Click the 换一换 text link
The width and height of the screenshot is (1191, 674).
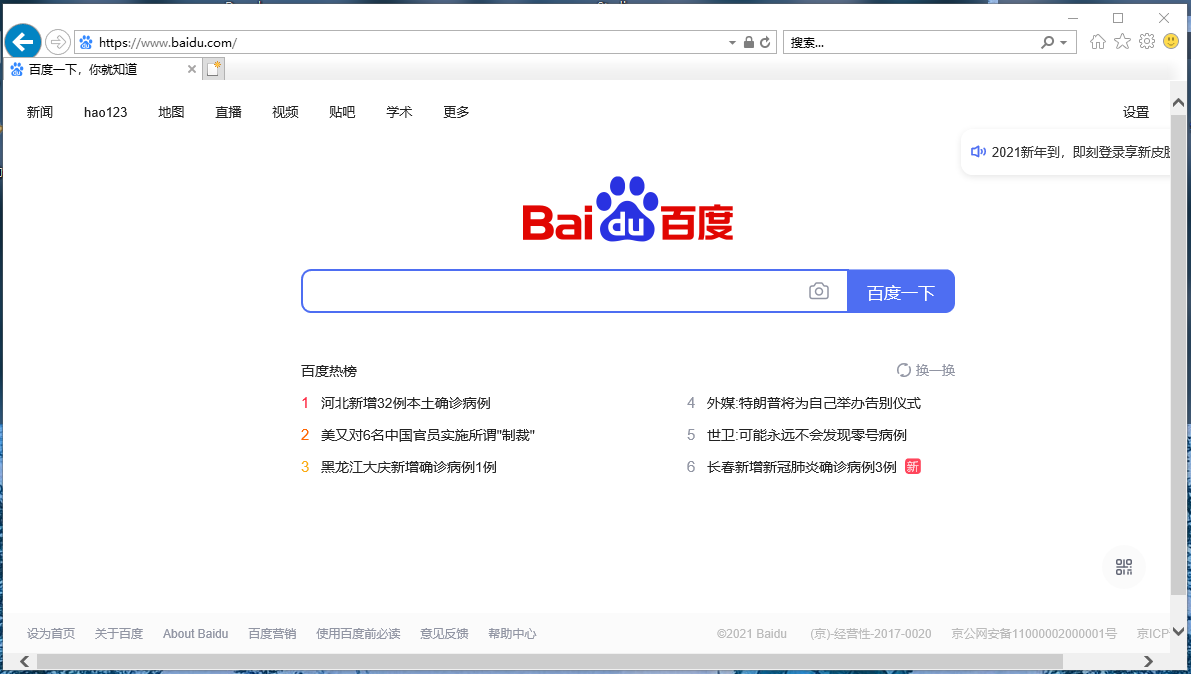tap(935, 370)
